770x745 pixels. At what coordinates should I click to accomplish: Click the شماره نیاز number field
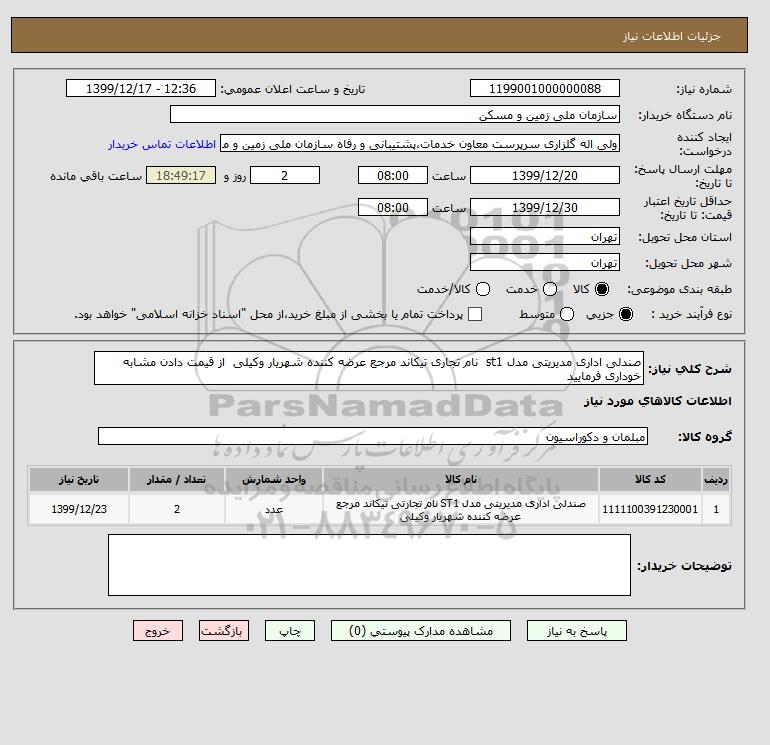[x=545, y=88]
